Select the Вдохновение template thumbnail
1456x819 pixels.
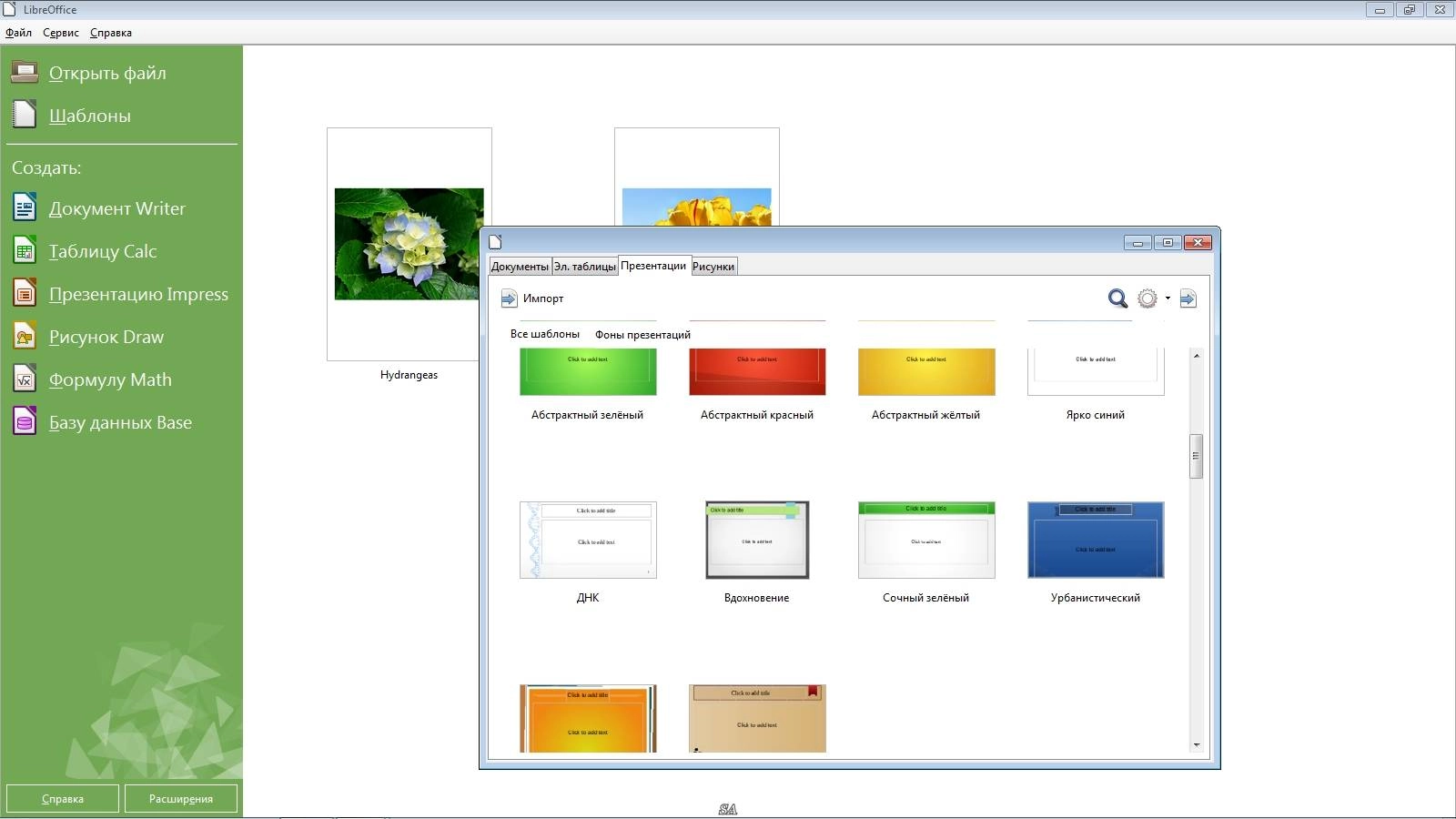pyautogui.click(x=757, y=540)
